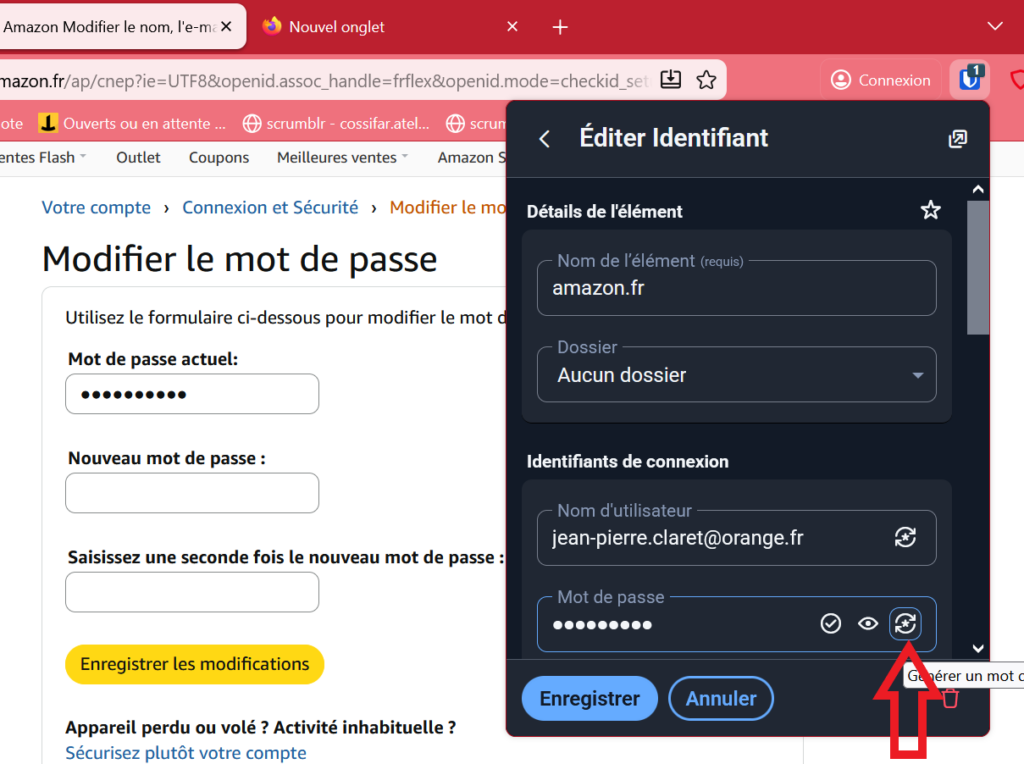The image size is (1024, 764).
Task: Expand the Meilleures ventes menu
Action: [343, 157]
